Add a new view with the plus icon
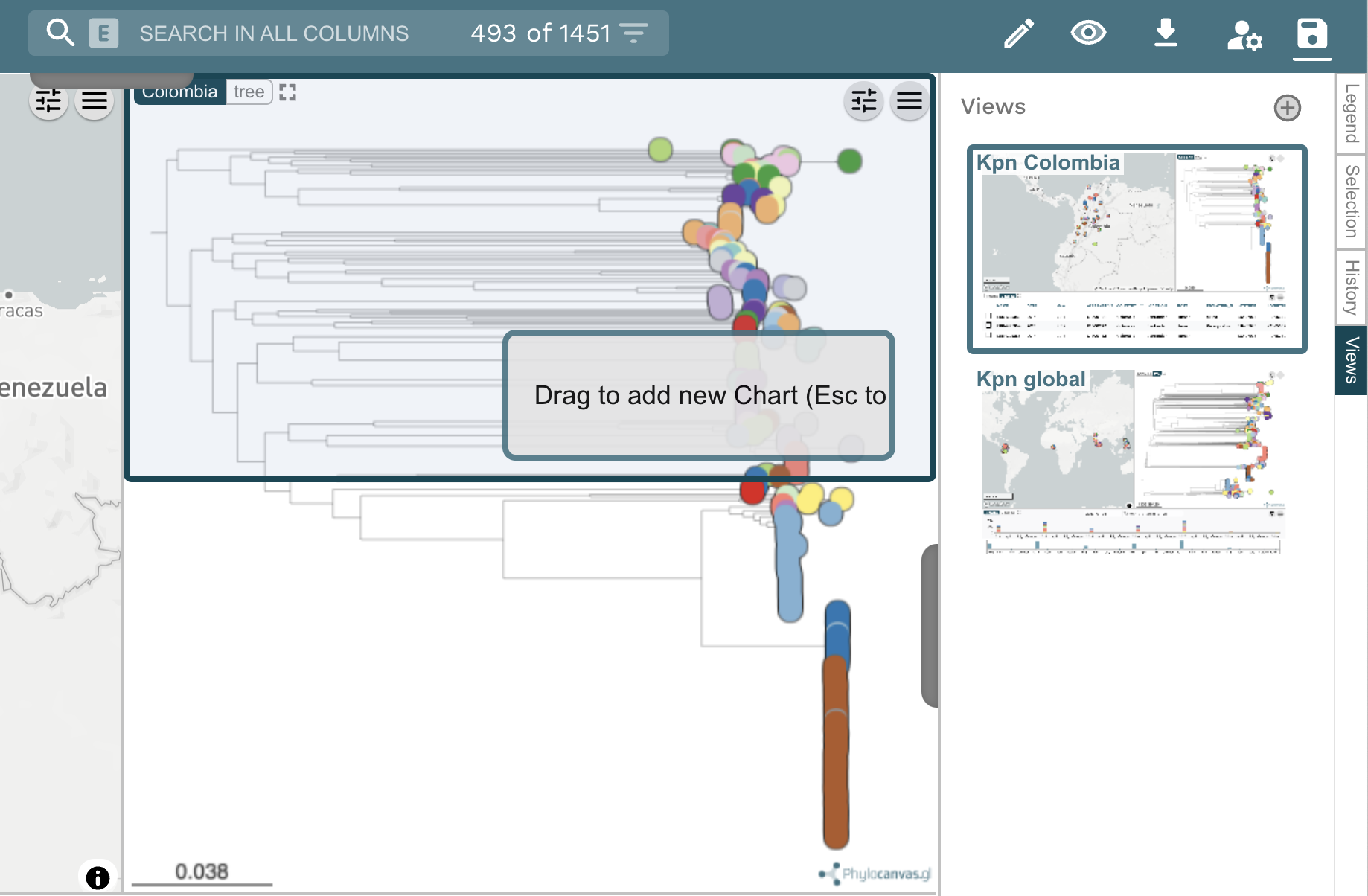Screen dimensions: 1368x896 point(1287,108)
